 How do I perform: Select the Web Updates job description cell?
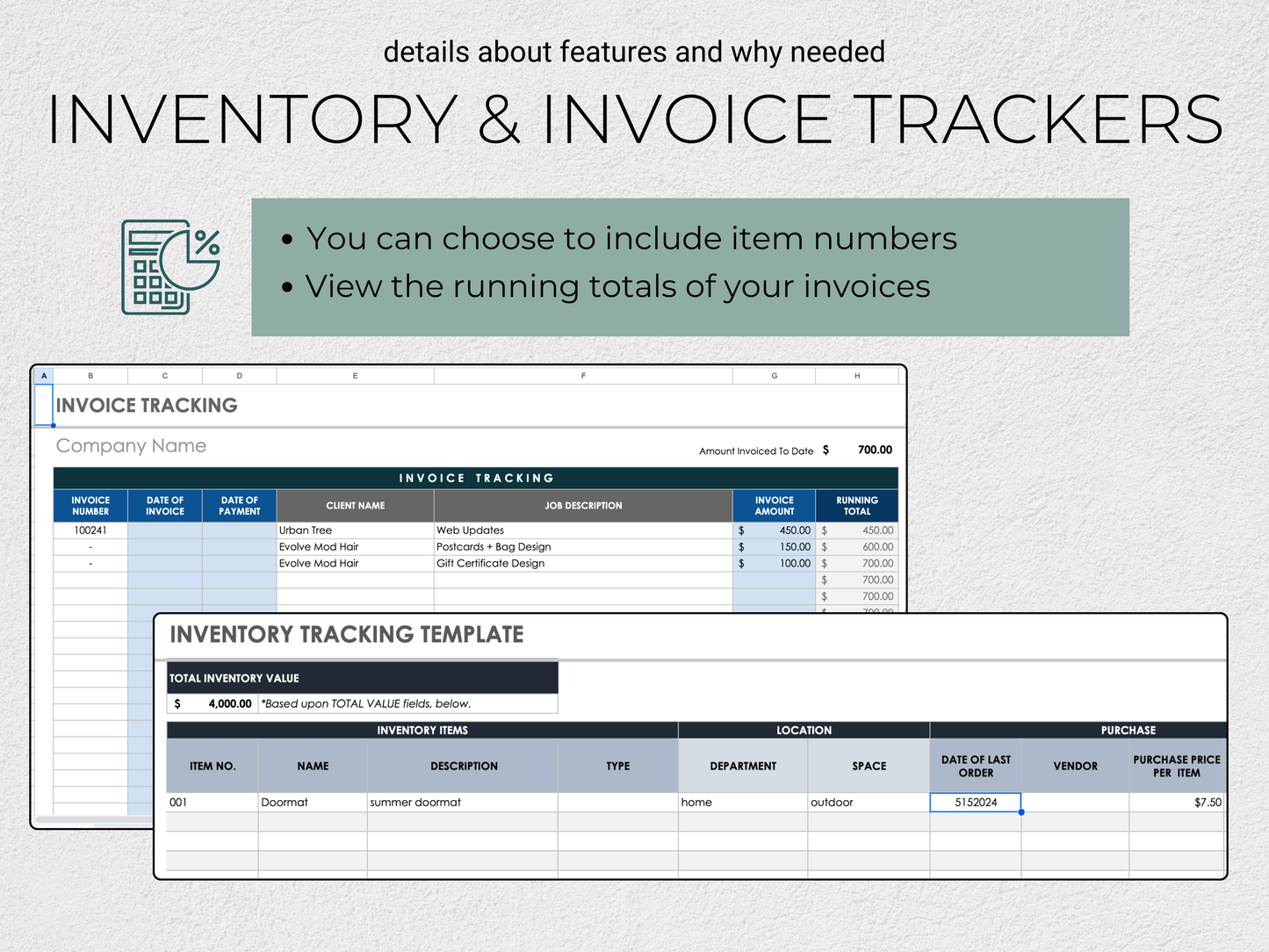point(582,530)
